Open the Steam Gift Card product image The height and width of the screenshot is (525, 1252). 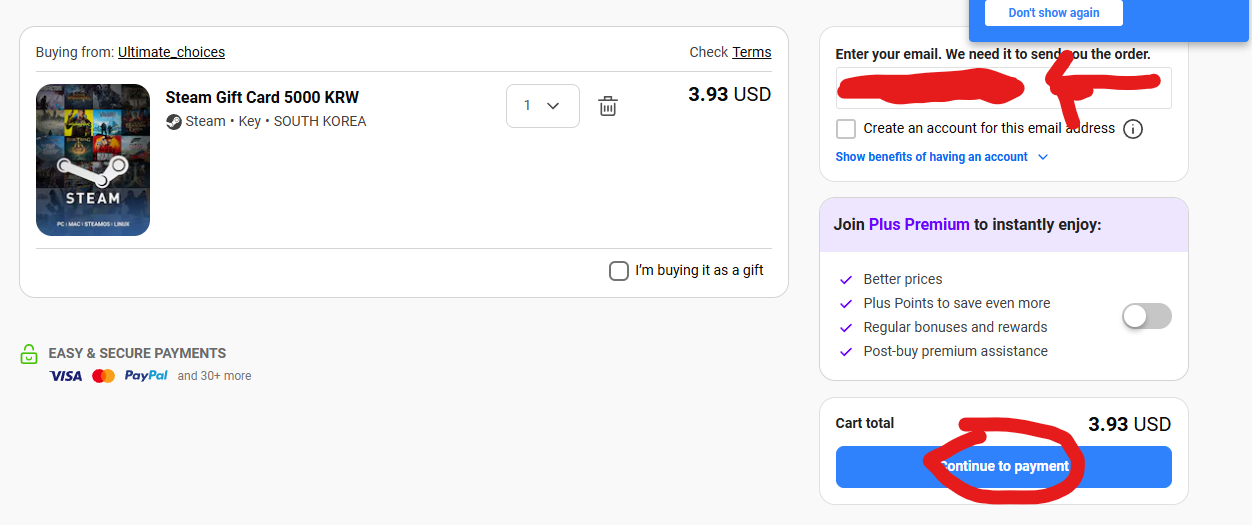pos(93,160)
